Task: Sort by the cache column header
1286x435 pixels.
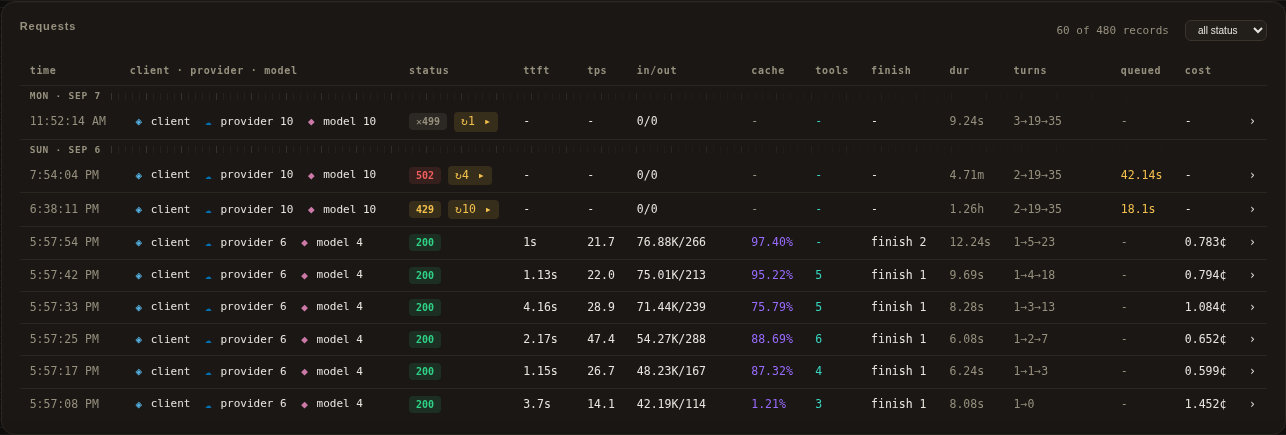Action: 768,70
